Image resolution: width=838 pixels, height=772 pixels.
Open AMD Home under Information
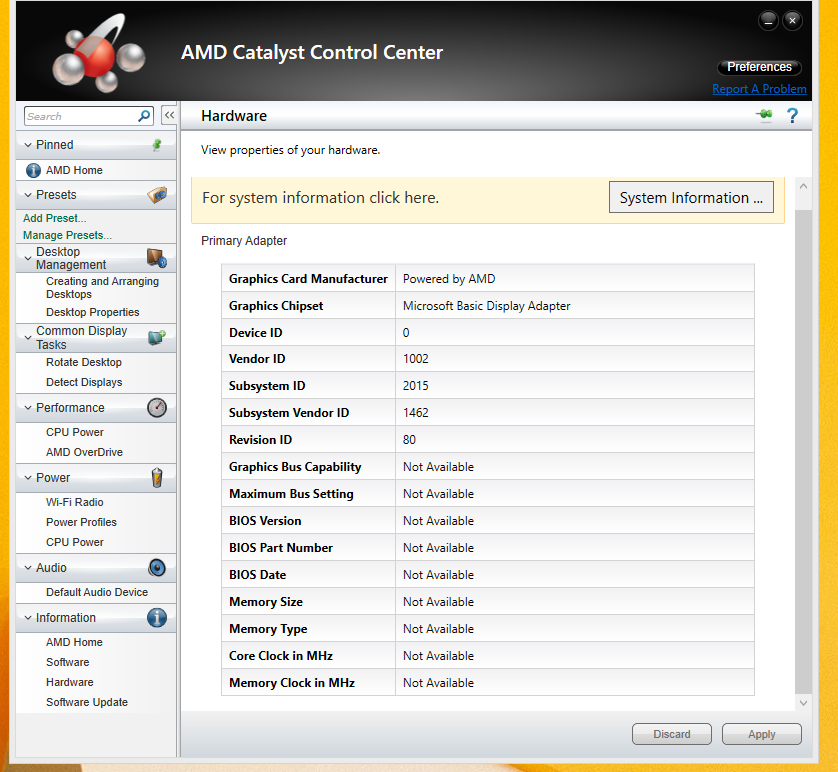[74, 642]
